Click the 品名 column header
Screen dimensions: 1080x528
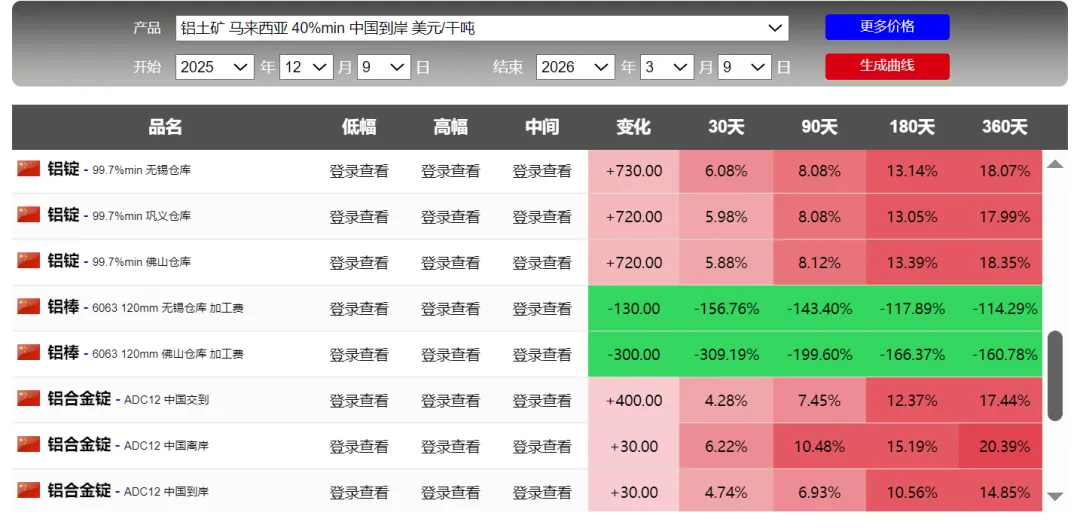[x=165, y=127]
